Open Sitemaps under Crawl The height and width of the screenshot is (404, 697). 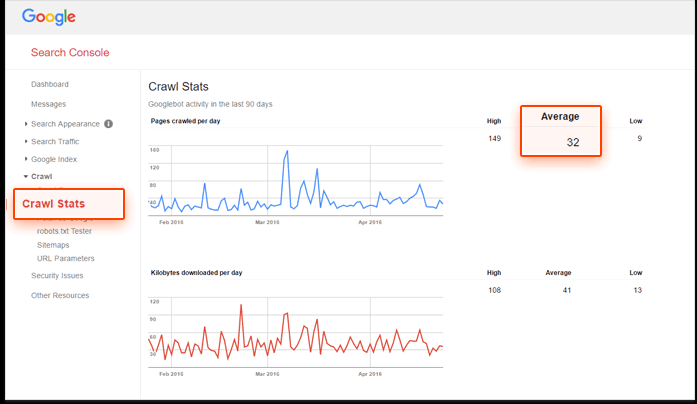pos(54,244)
